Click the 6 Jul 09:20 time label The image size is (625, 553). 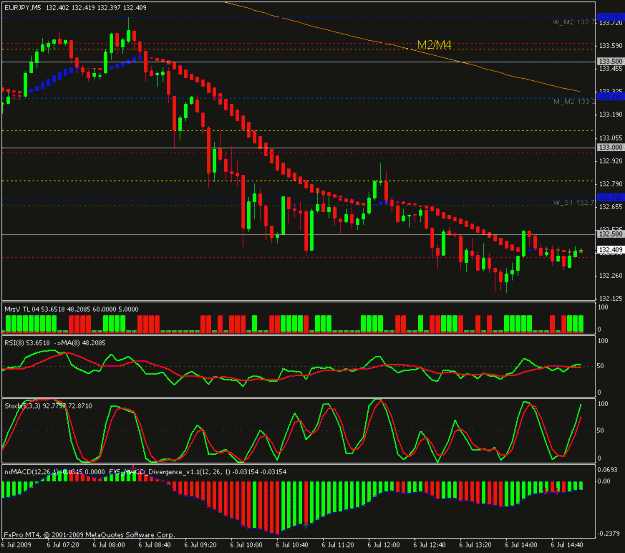point(200,545)
